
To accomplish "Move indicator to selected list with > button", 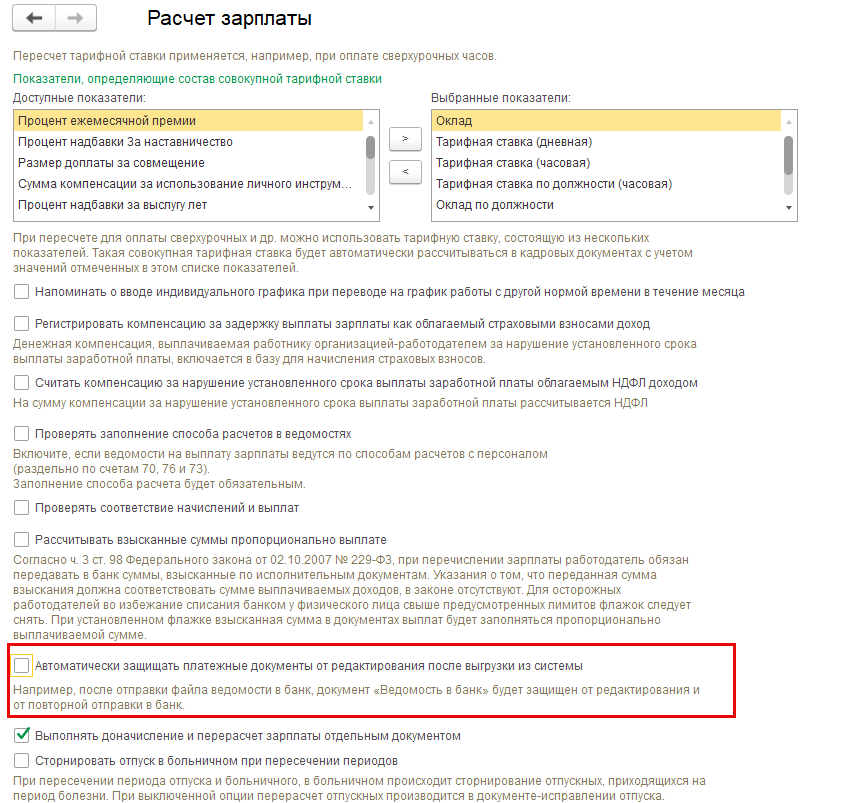I will point(405,139).
